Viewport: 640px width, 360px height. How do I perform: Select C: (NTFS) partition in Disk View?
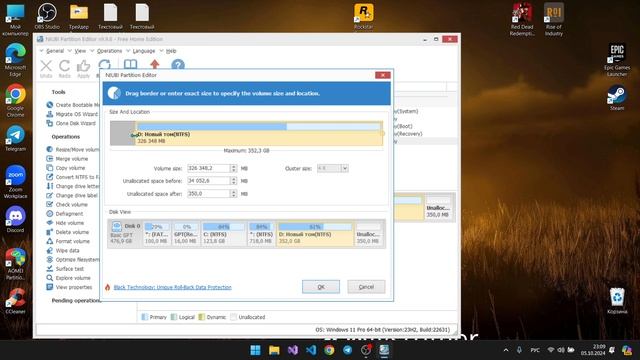[224, 233]
